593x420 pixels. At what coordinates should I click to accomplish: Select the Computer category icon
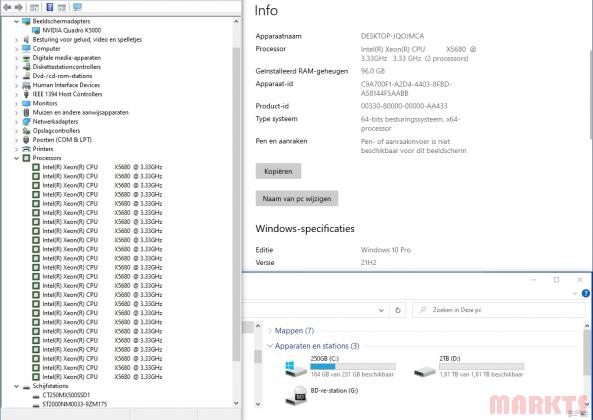pos(26,48)
